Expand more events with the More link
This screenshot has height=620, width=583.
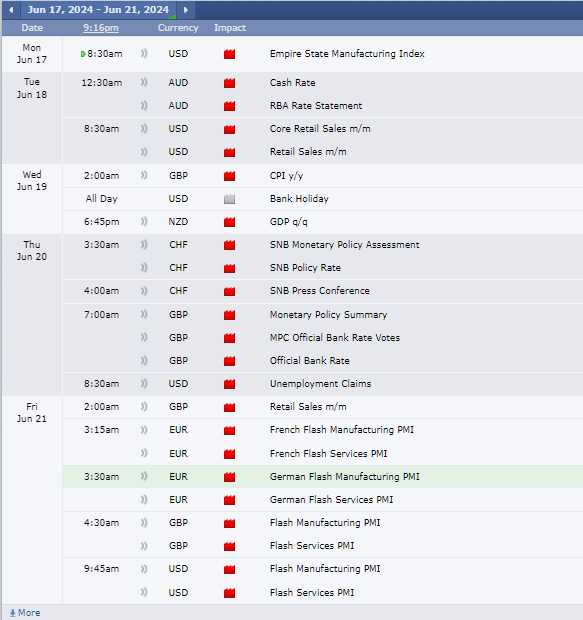tap(25, 612)
